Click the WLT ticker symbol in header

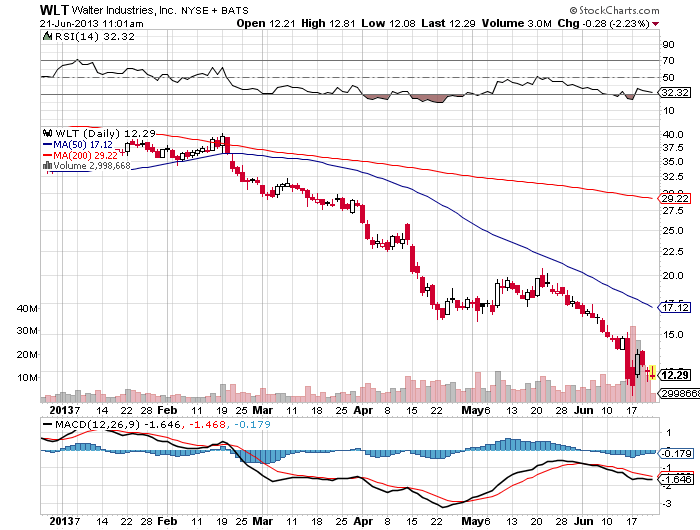pyautogui.click(x=54, y=10)
